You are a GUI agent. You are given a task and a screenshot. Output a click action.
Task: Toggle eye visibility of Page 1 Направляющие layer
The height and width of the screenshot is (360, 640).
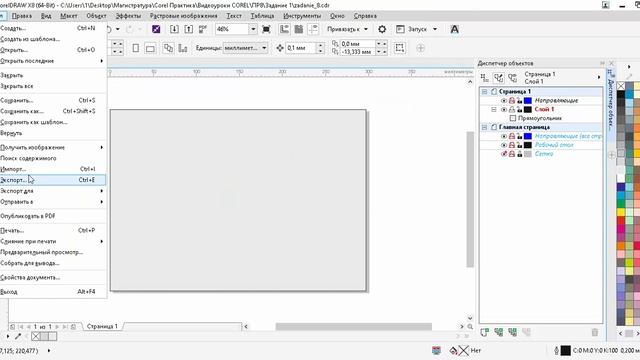[x=504, y=100]
